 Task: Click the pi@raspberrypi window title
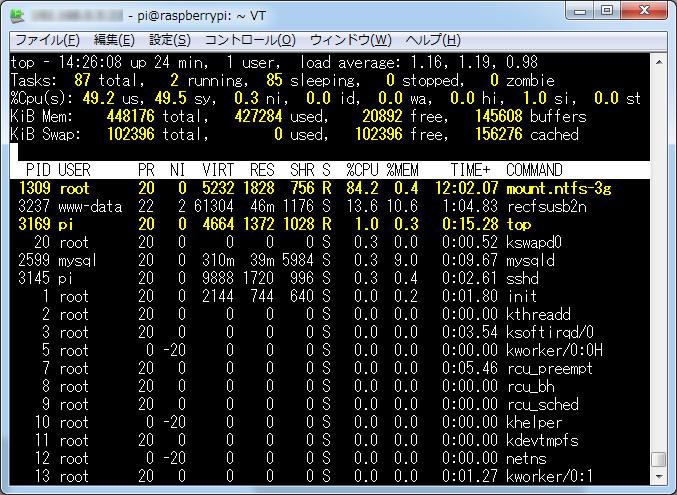201,16
